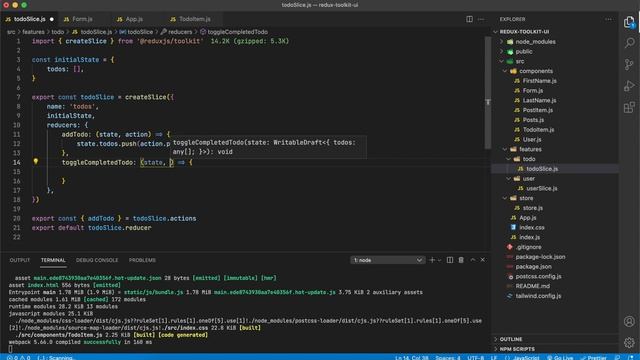Maximize the panel with the up chevron
Screen dimensions: 640x360
point(473,260)
